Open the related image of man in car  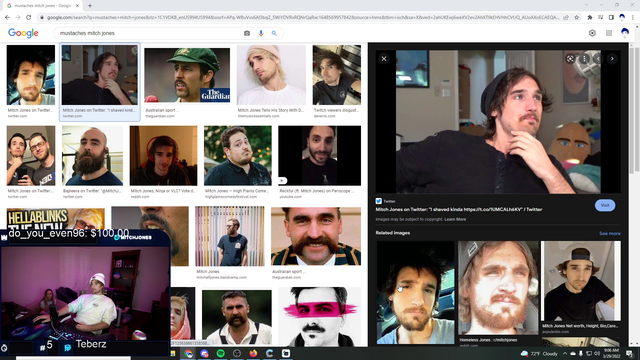415,292
